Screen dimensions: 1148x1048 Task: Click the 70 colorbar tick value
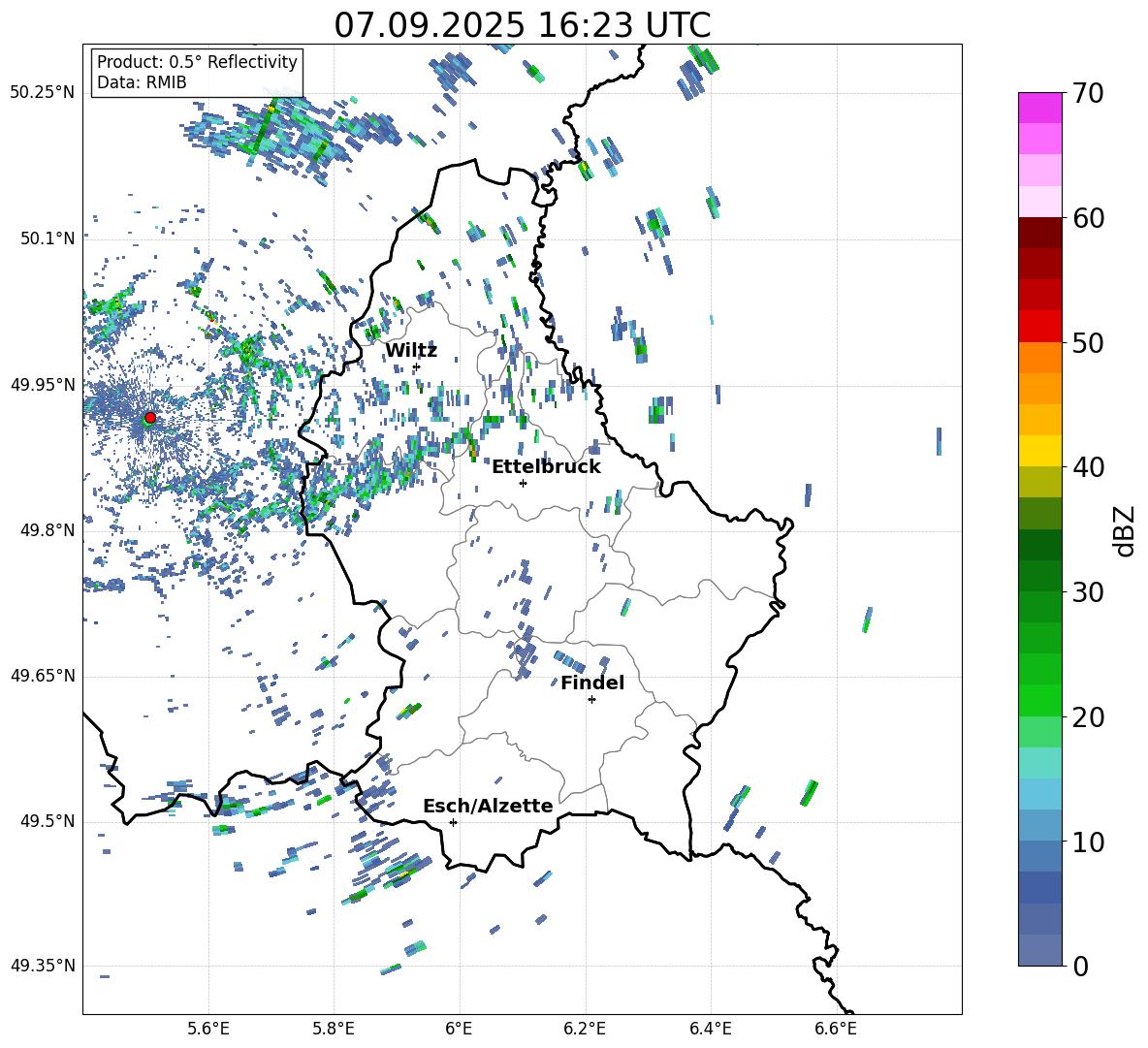pos(1088,94)
